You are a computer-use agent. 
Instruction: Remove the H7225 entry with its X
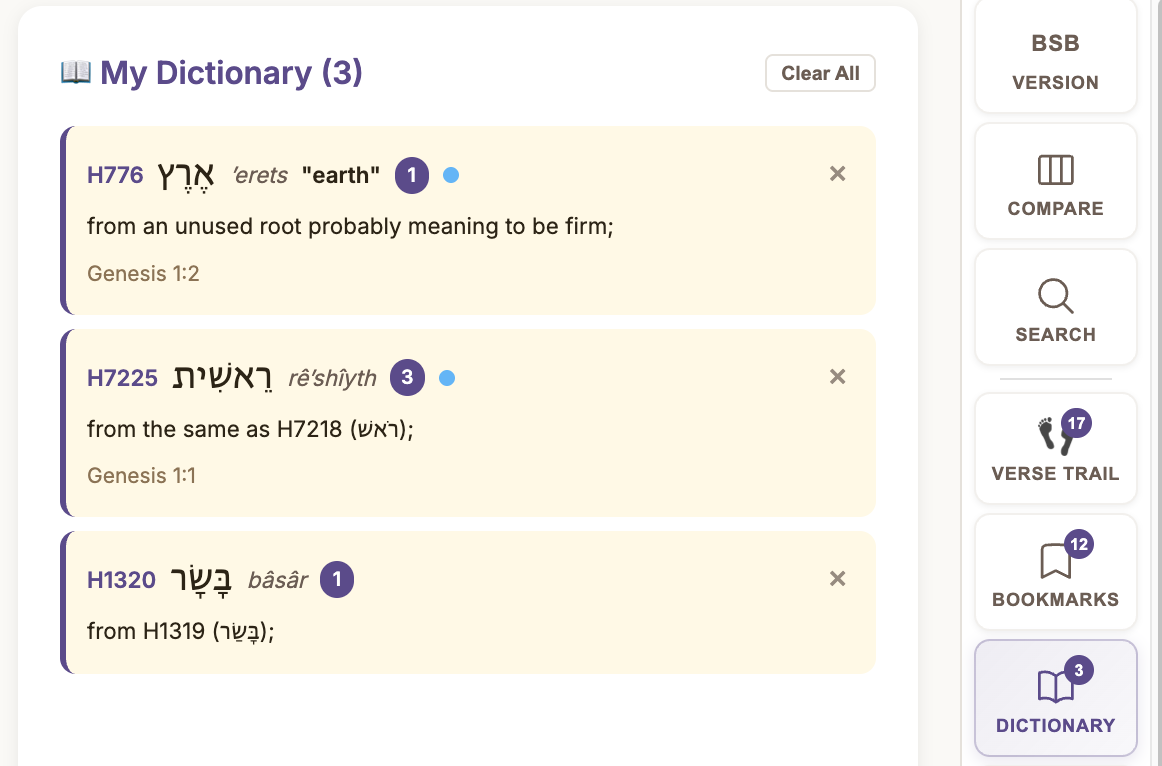pos(837,377)
